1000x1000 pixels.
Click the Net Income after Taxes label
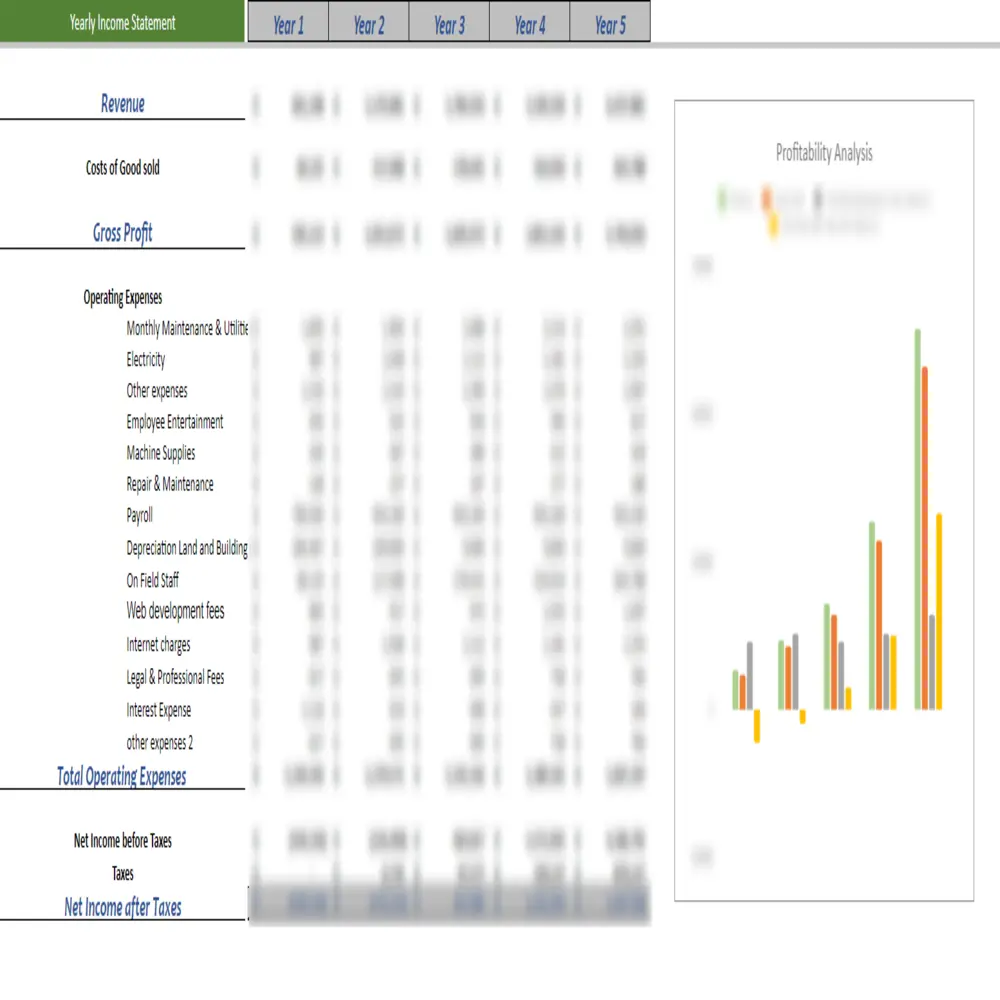[122, 907]
